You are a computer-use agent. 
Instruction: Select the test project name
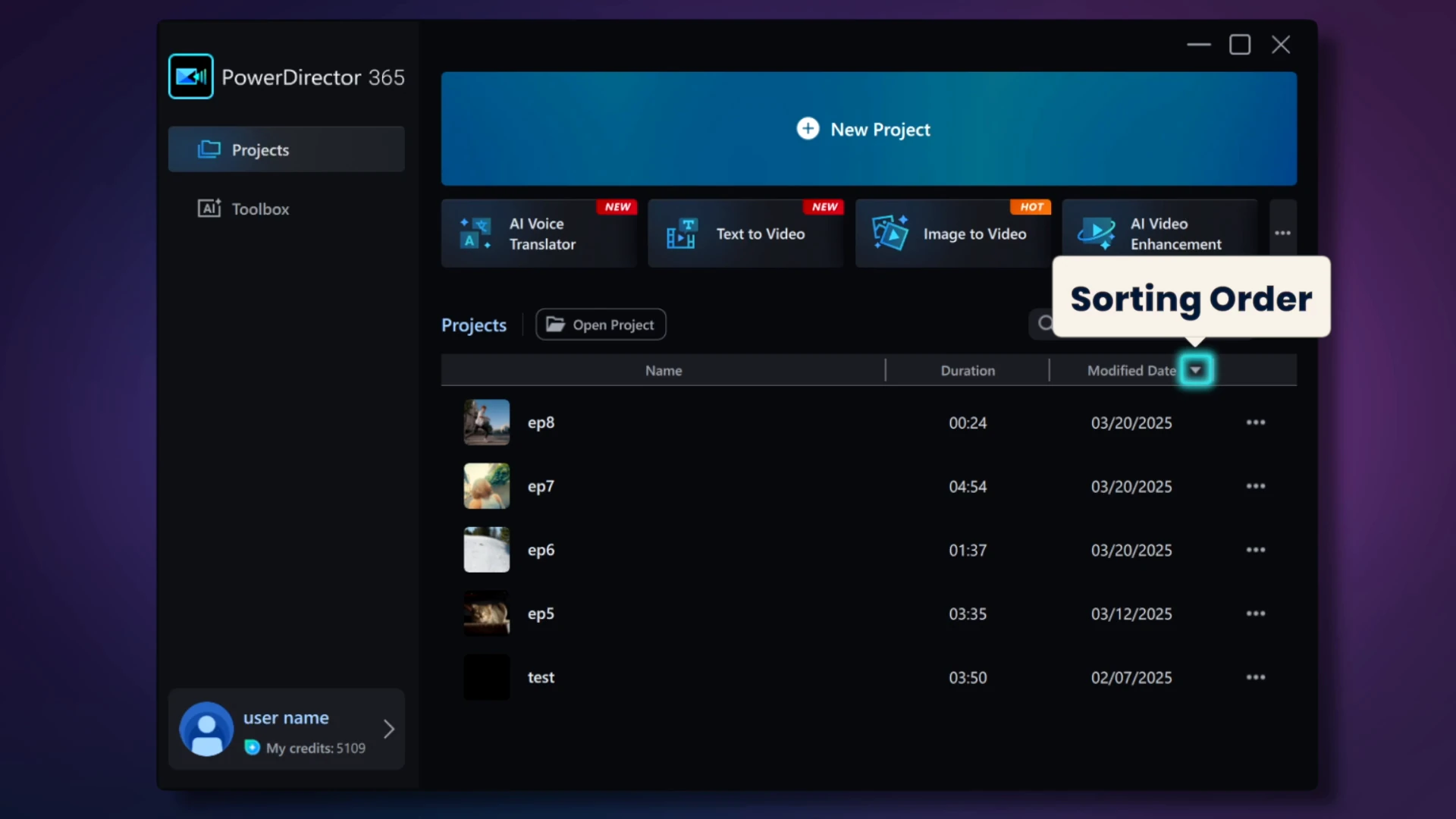pos(541,677)
